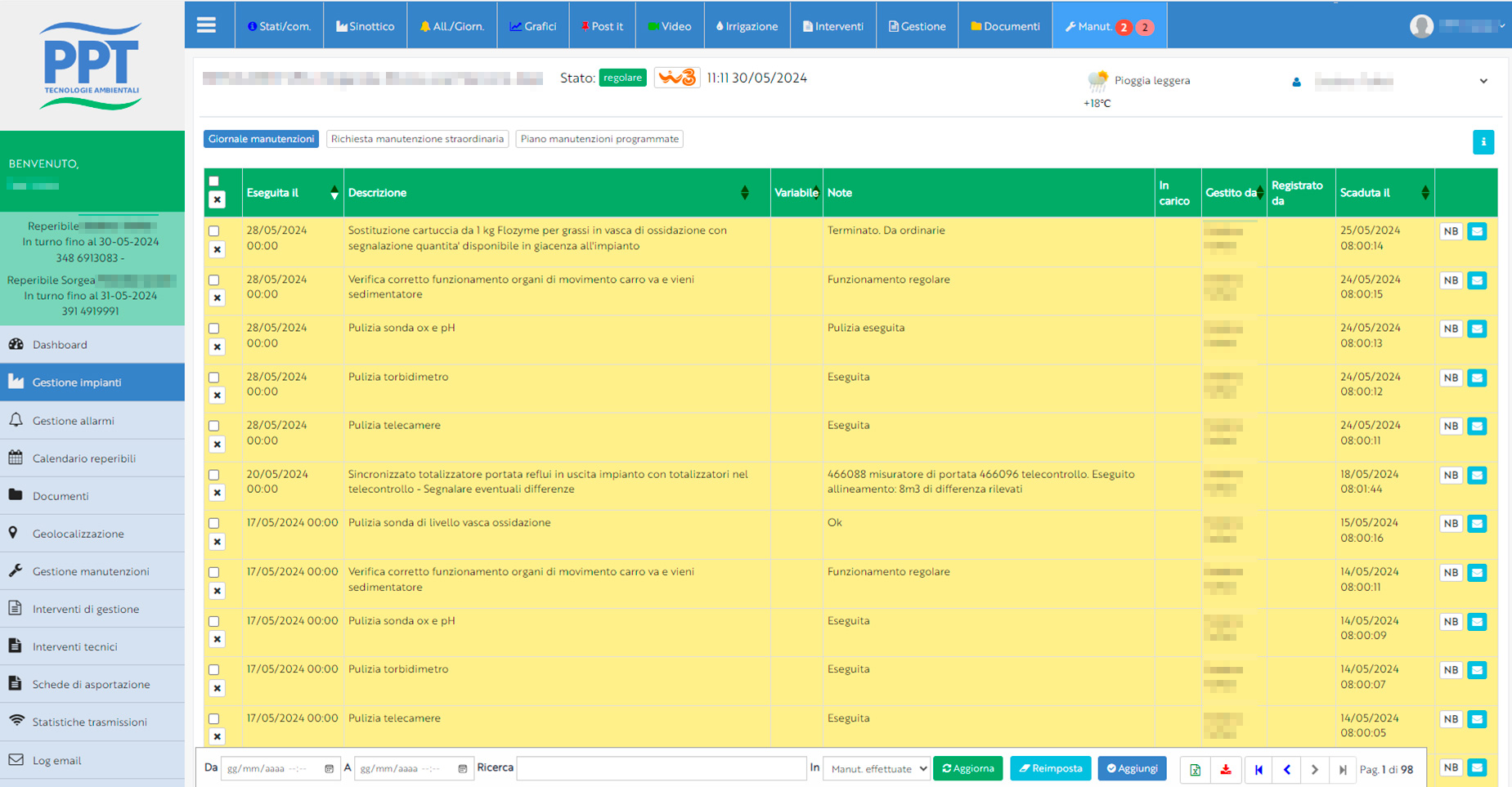Open Dashboard in sidebar

(92, 345)
